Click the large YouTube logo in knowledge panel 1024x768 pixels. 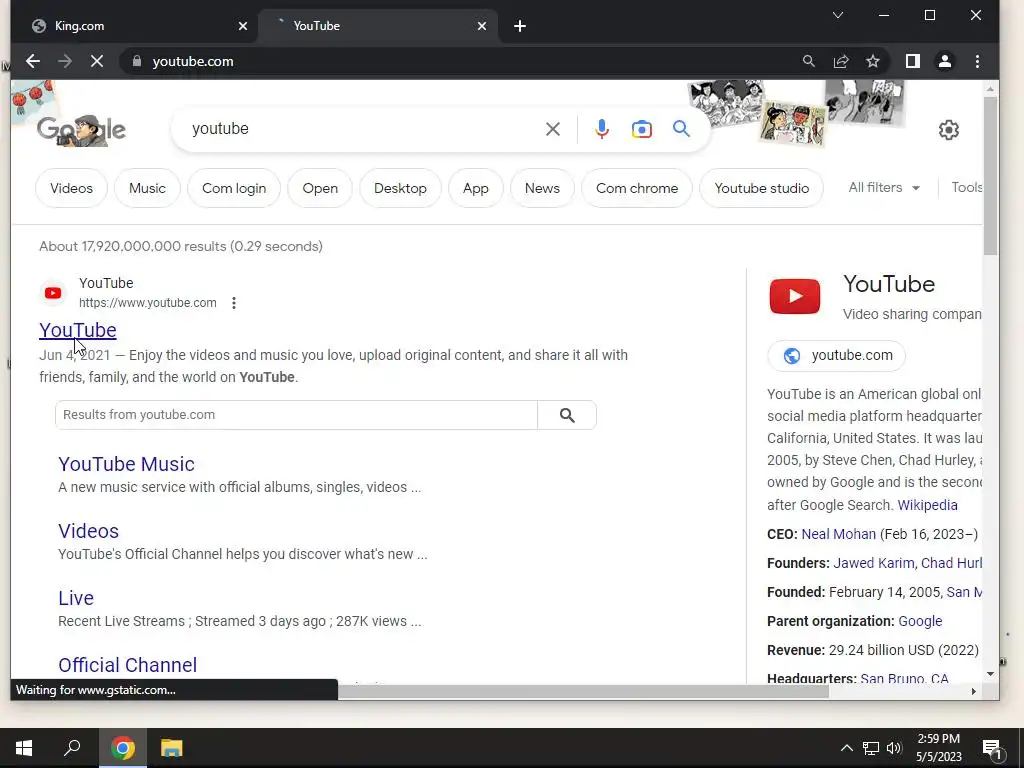click(x=795, y=296)
